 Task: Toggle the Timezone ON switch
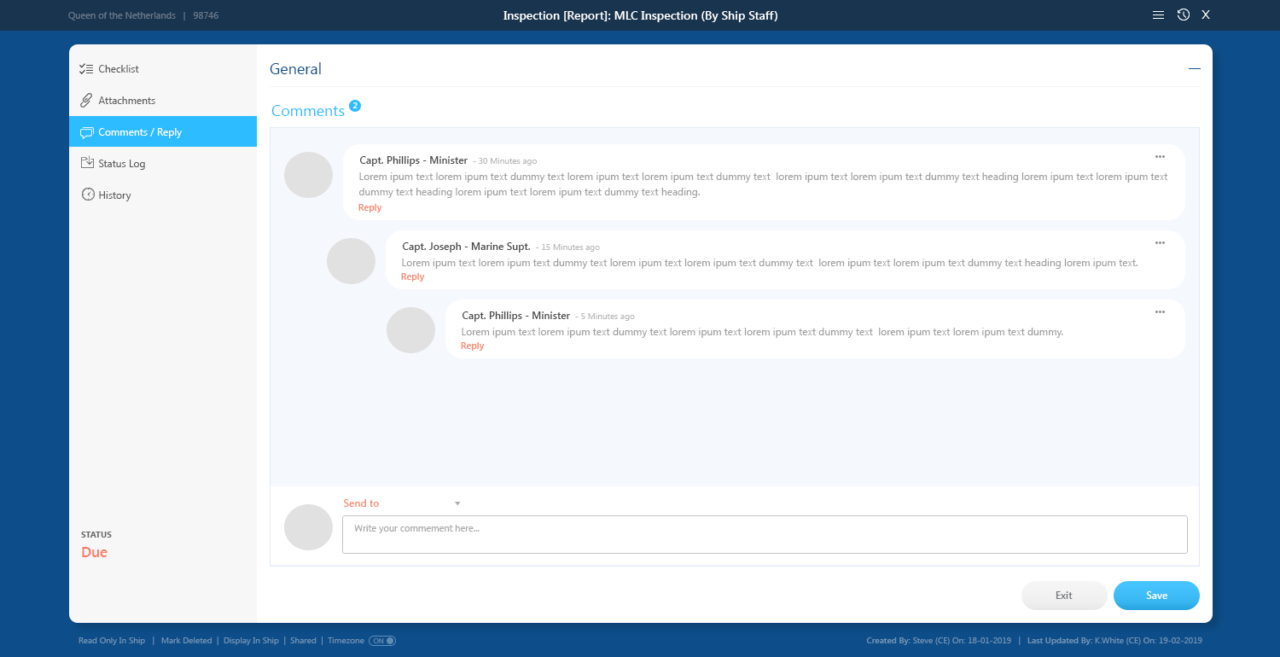(382, 641)
